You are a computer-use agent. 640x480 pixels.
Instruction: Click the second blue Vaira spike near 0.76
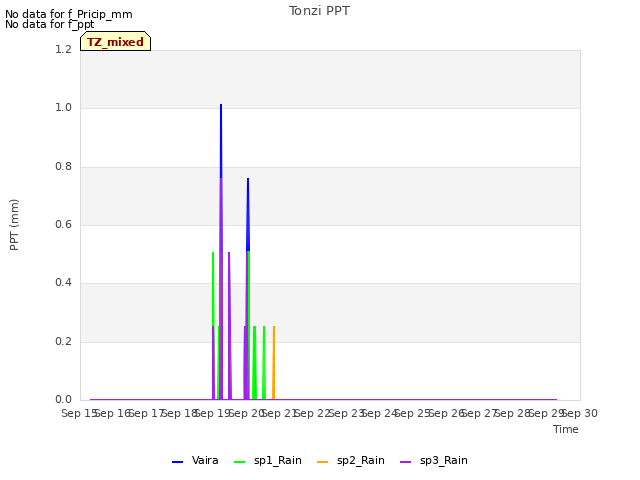tap(248, 214)
